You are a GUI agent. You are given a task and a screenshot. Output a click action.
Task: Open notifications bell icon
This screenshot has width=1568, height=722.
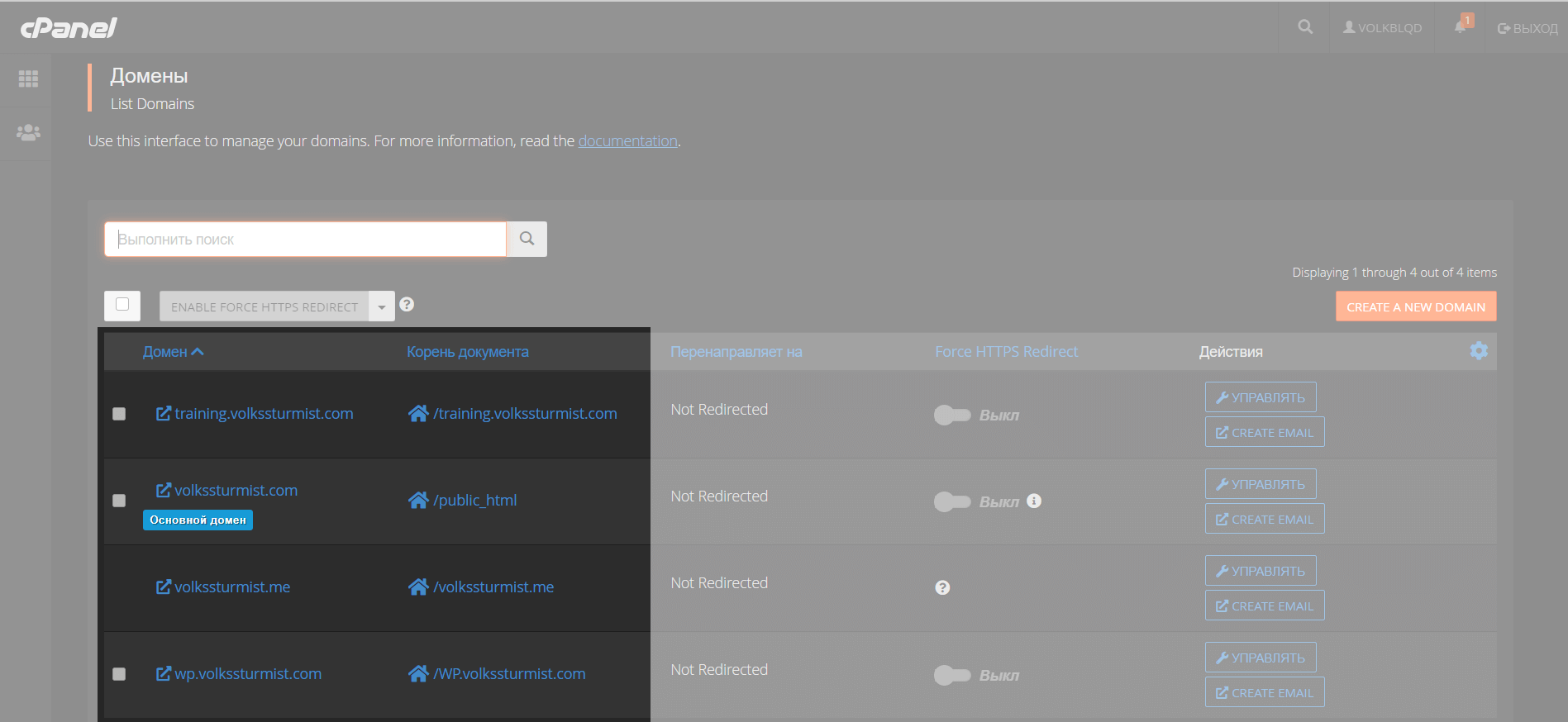point(1461,26)
